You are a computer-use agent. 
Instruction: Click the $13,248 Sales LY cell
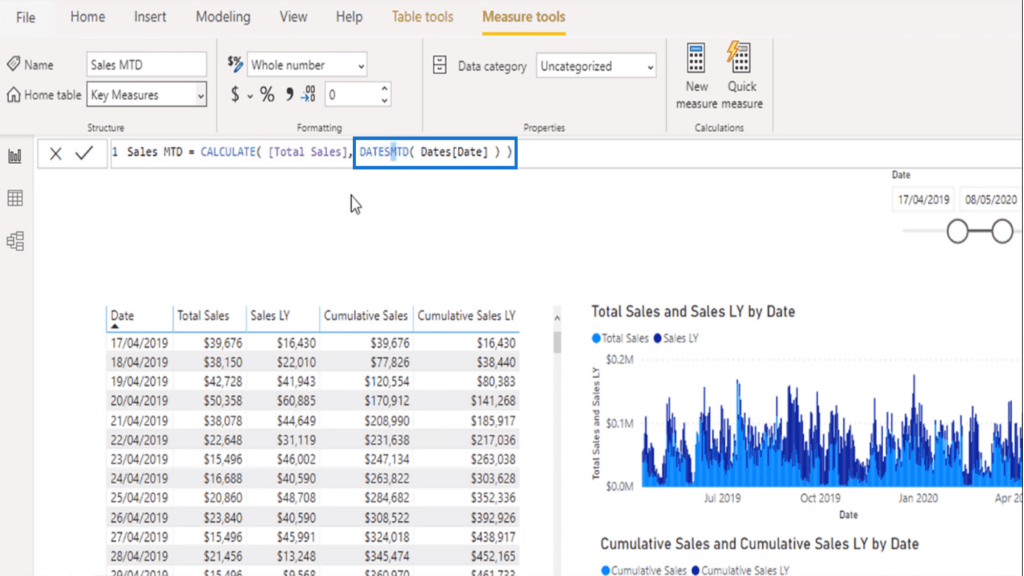(x=296, y=556)
